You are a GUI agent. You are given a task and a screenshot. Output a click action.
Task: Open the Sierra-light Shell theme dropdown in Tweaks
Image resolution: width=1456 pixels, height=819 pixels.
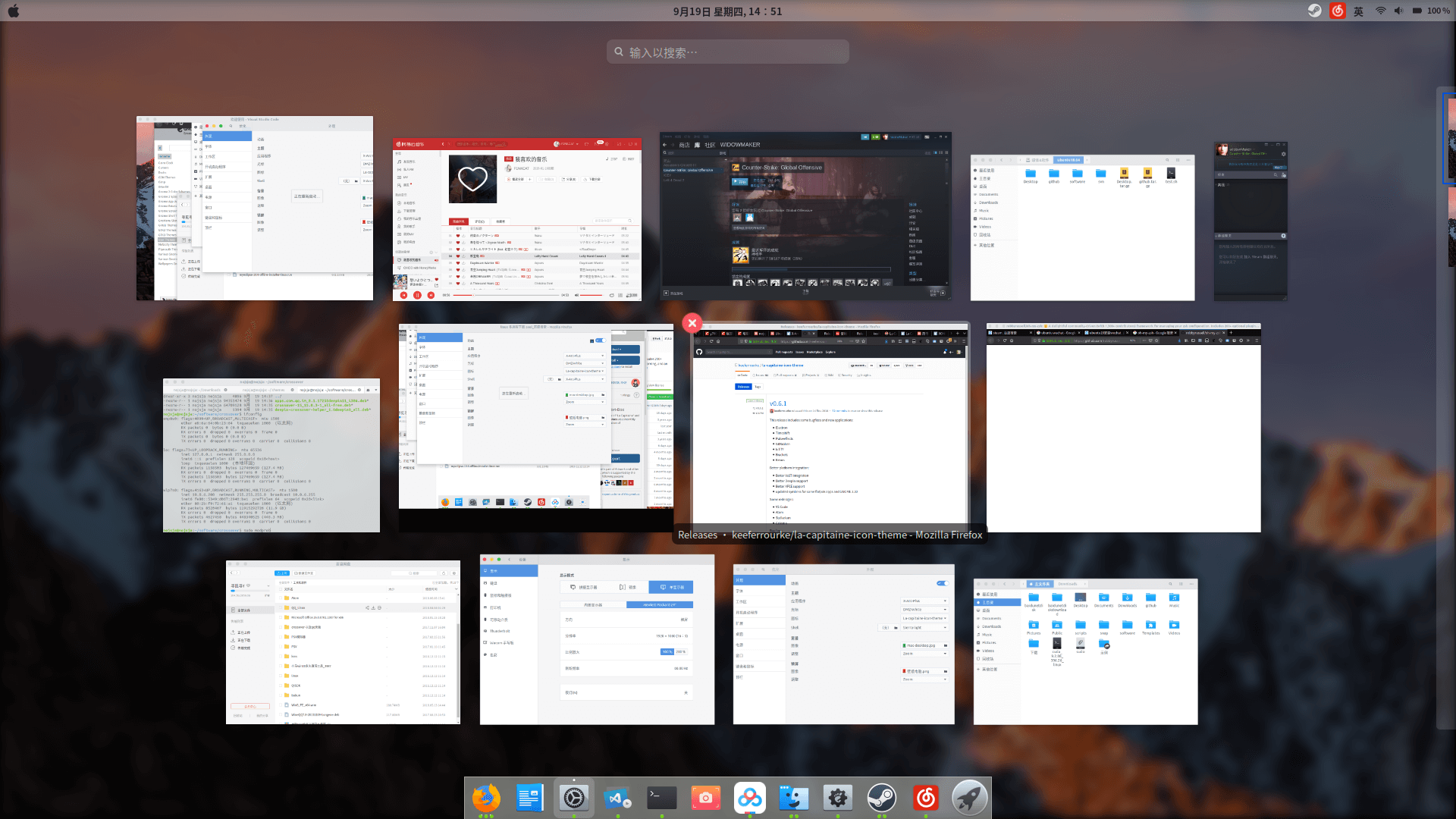click(x=924, y=628)
